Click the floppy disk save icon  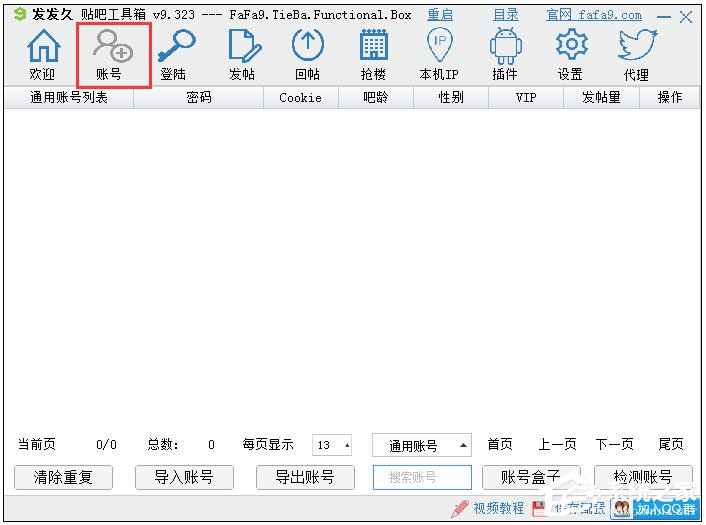tap(539, 509)
